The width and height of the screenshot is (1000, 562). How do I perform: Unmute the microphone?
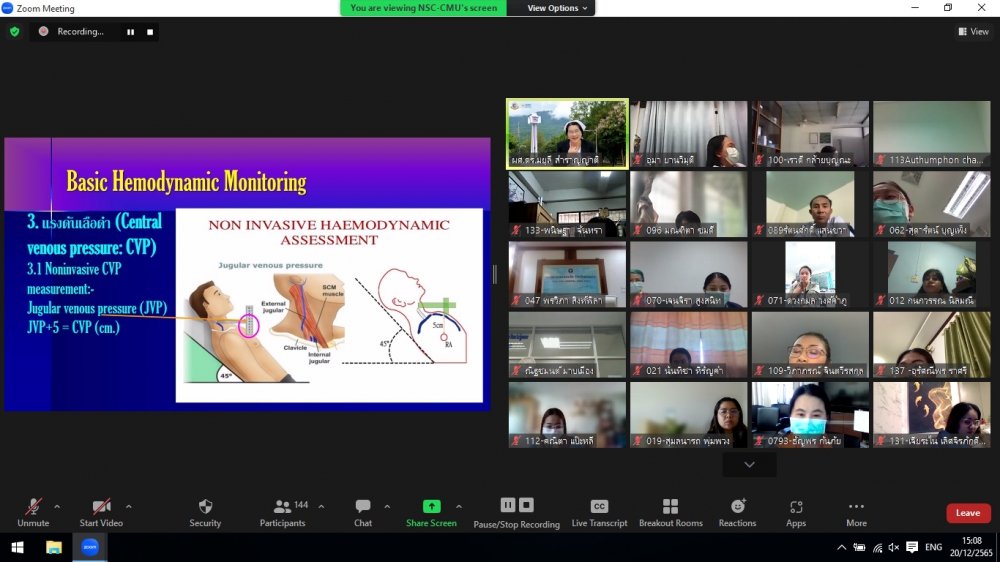(33, 511)
